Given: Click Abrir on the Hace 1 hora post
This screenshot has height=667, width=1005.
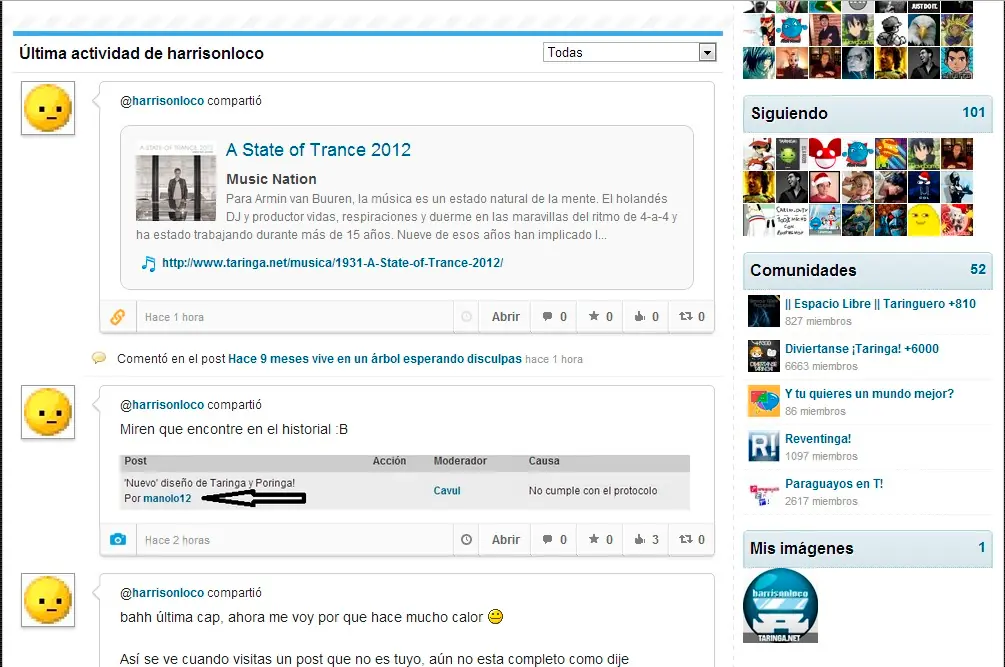Looking at the screenshot, I should point(505,317).
